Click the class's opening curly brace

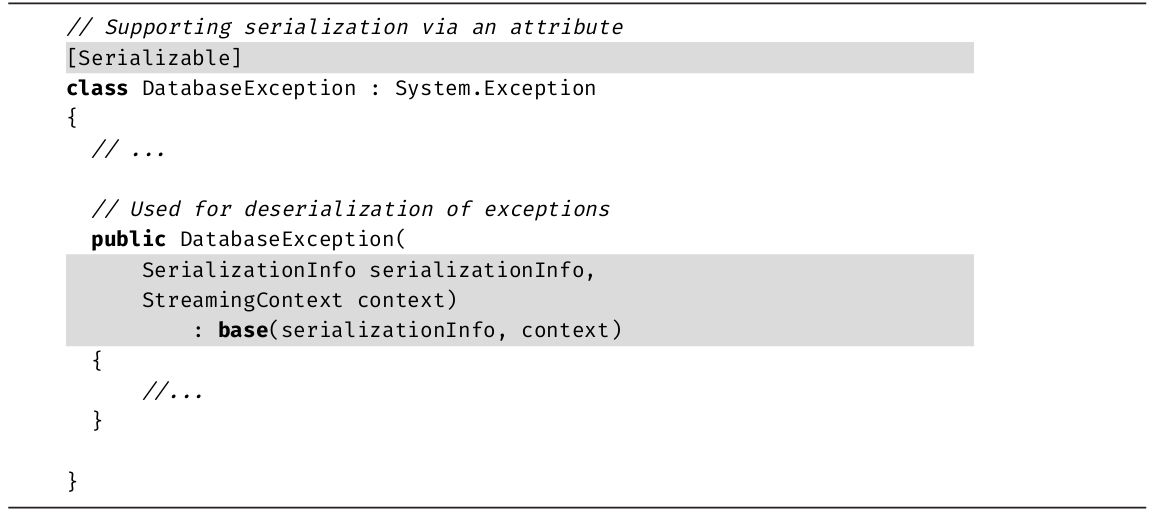(x=71, y=119)
